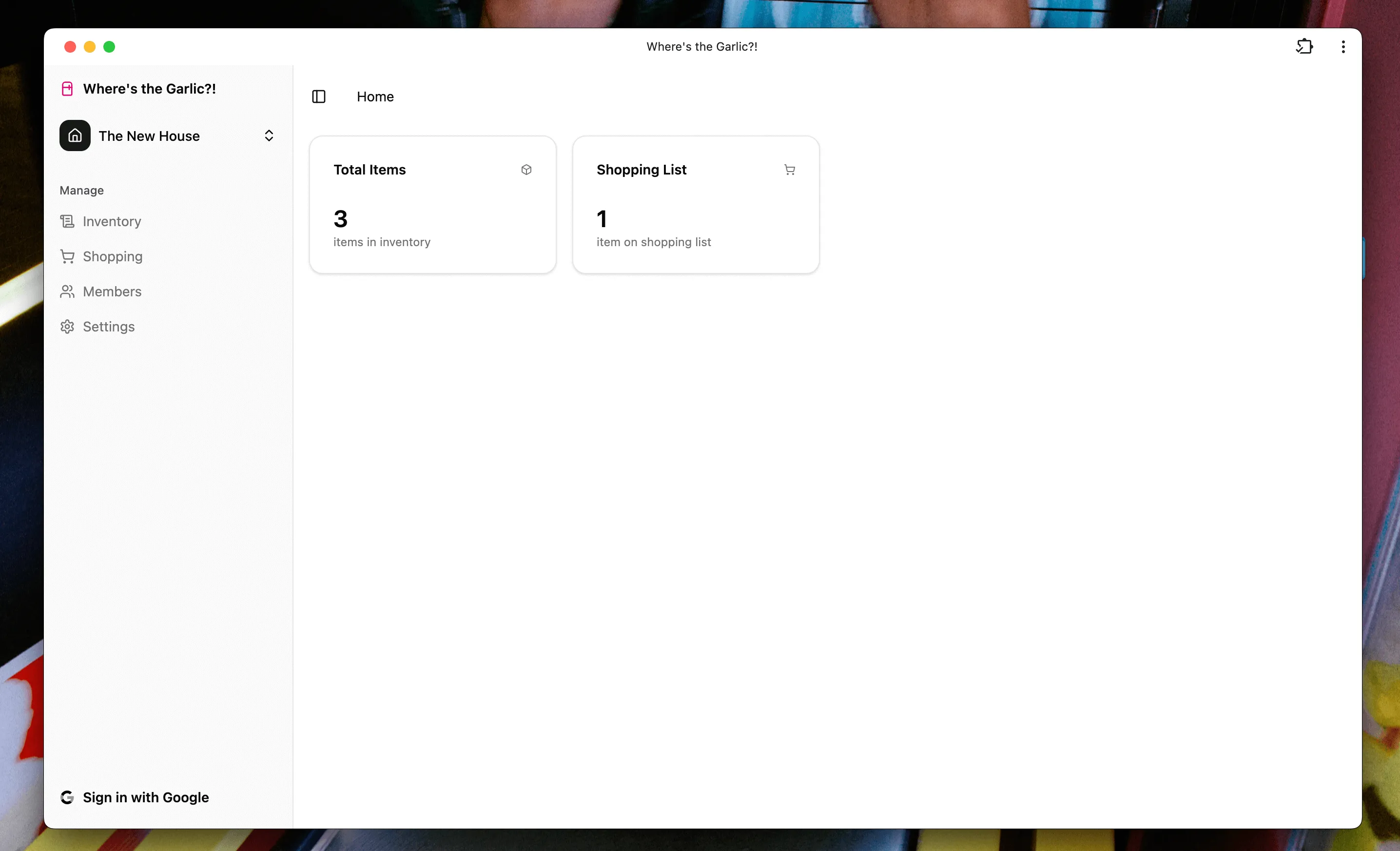
Task: Close the window with the red button
Action: [70, 47]
